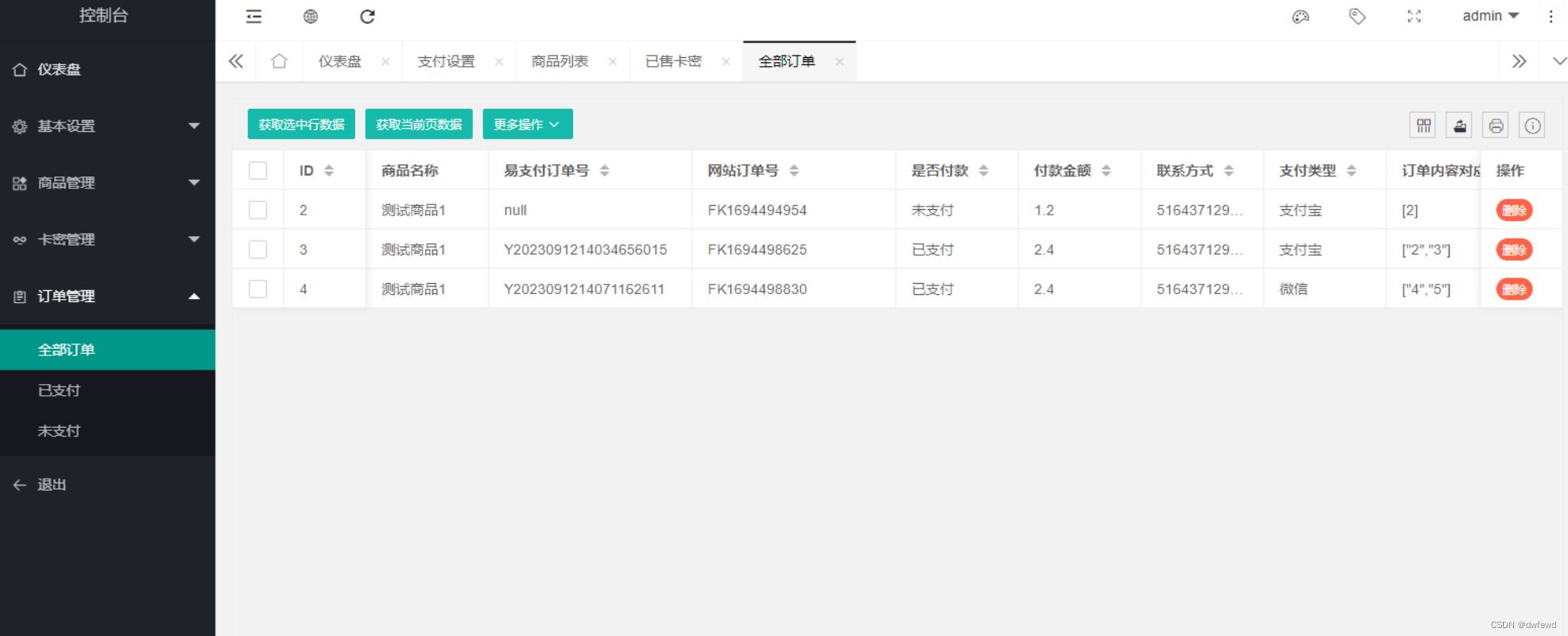Viewport: 1568px width, 636px height.
Task: Expand the 商品管理 sidebar menu
Action: (x=107, y=183)
